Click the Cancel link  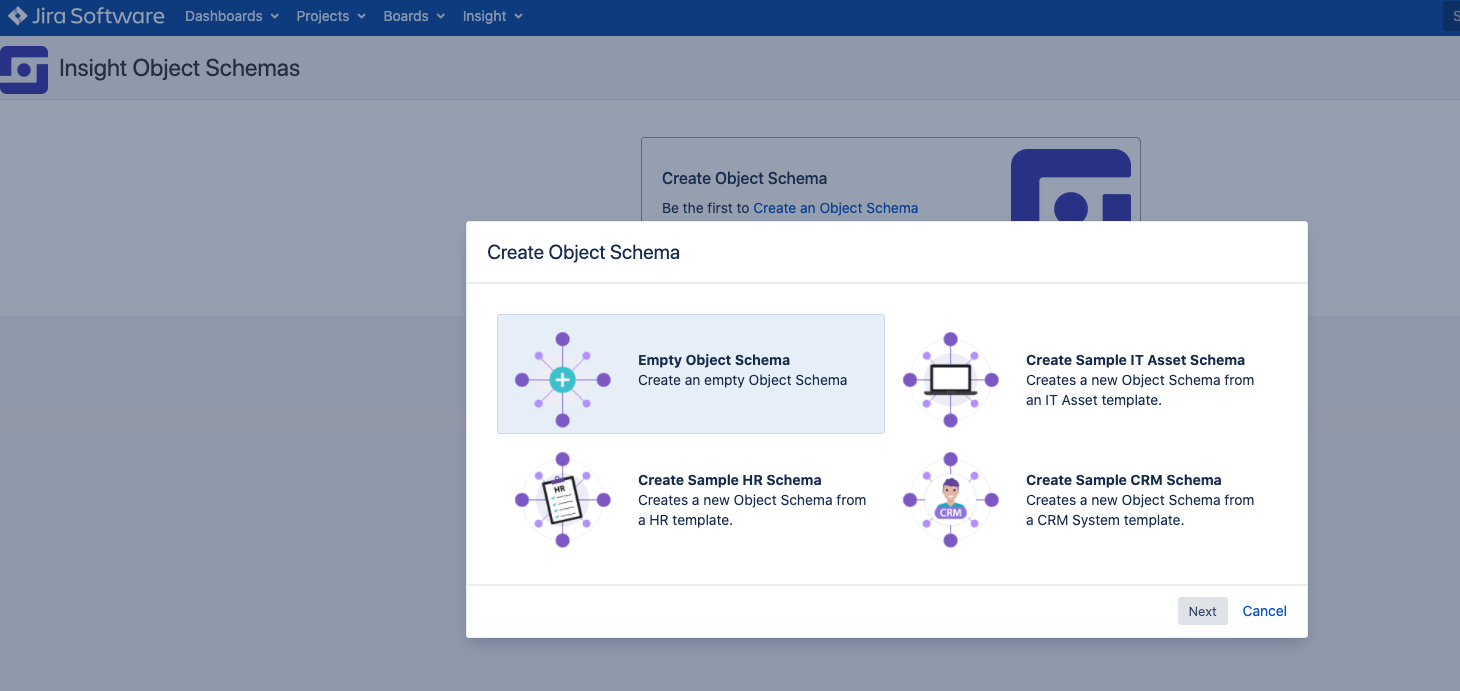(1264, 610)
